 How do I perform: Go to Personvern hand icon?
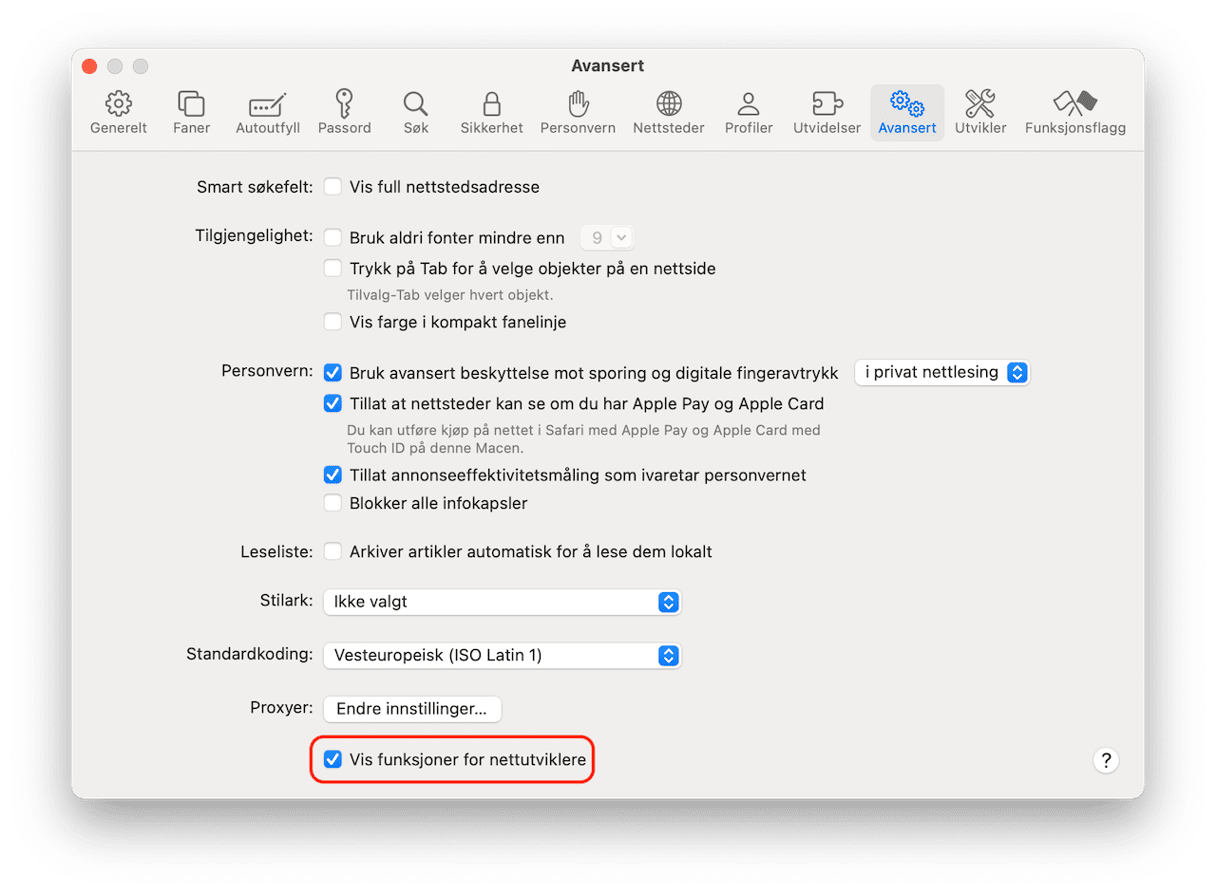tap(577, 112)
